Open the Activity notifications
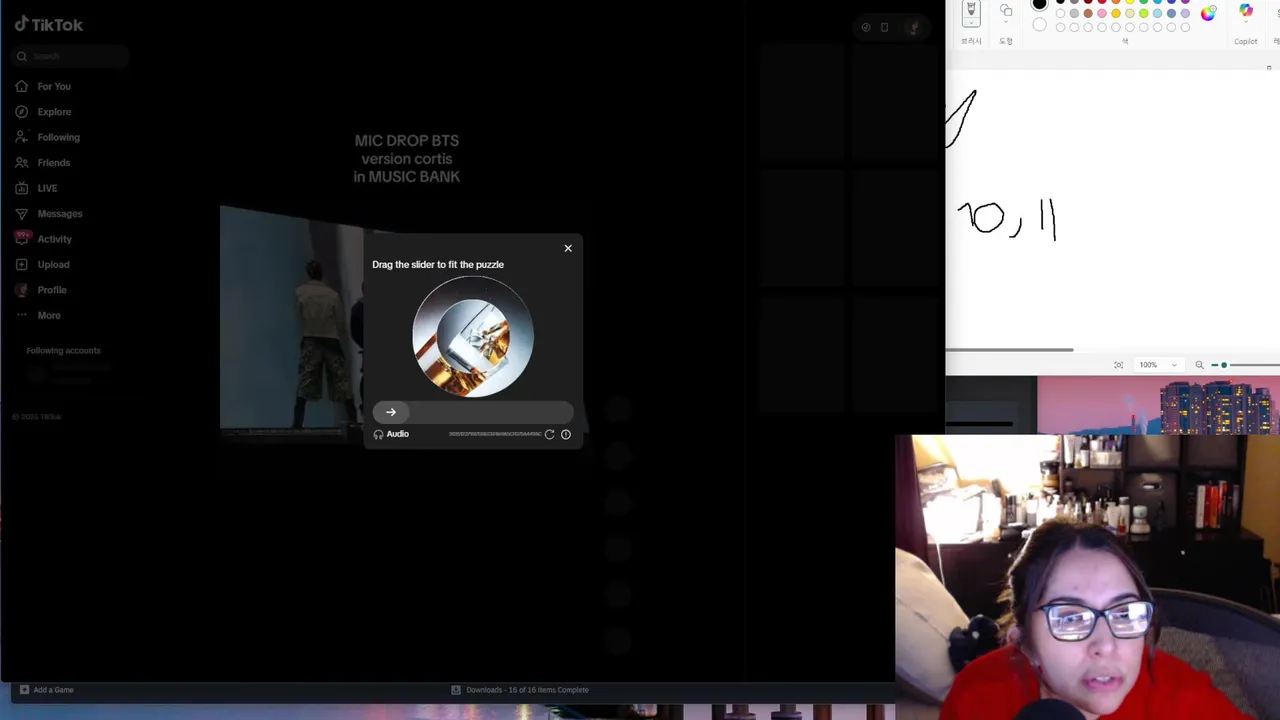 43,239
